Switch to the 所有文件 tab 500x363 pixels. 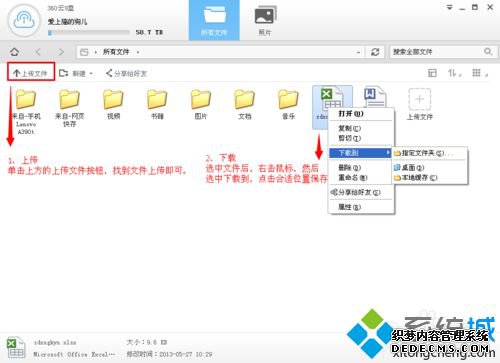[x=214, y=20]
